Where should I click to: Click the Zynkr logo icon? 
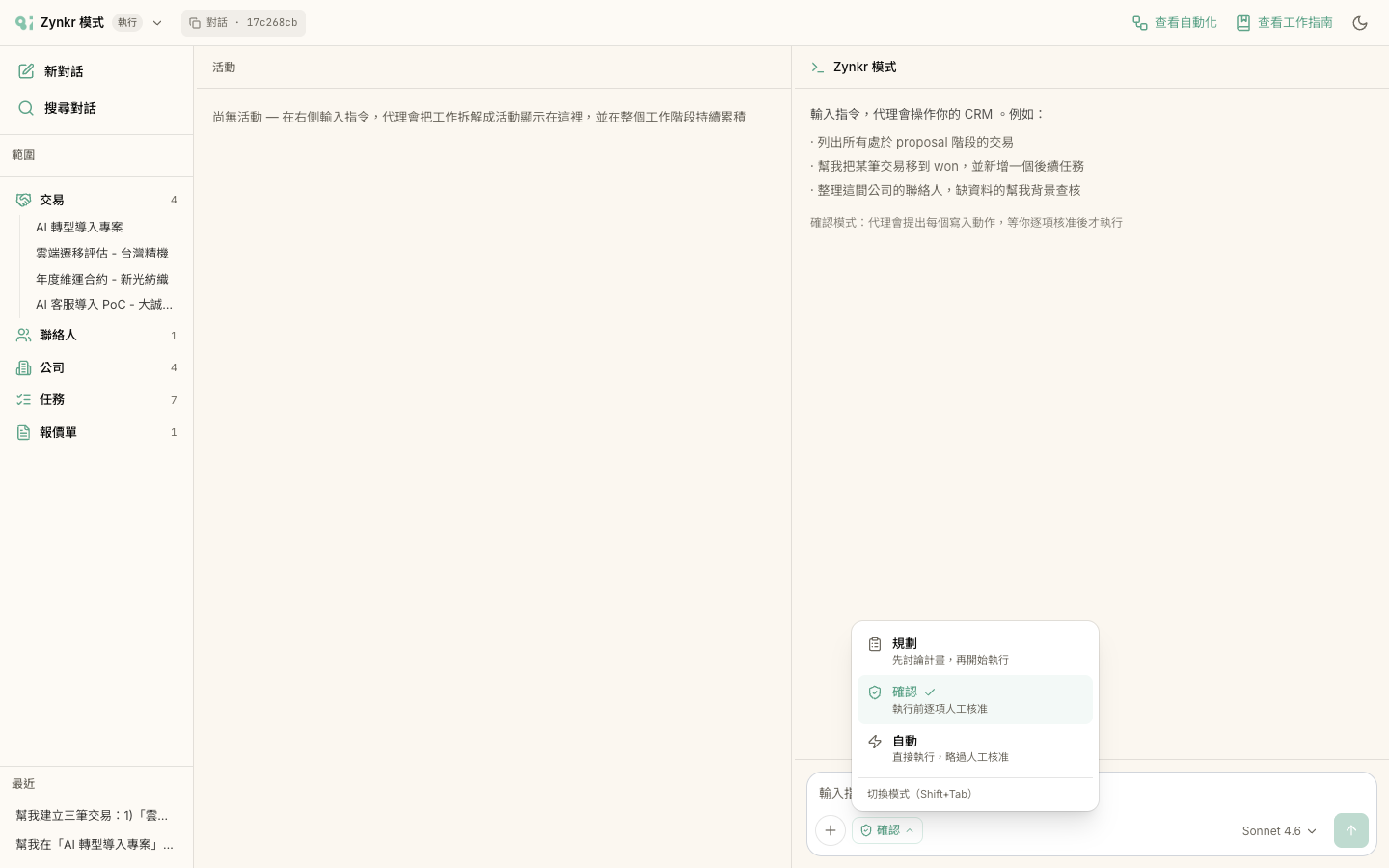click(x=24, y=22)
